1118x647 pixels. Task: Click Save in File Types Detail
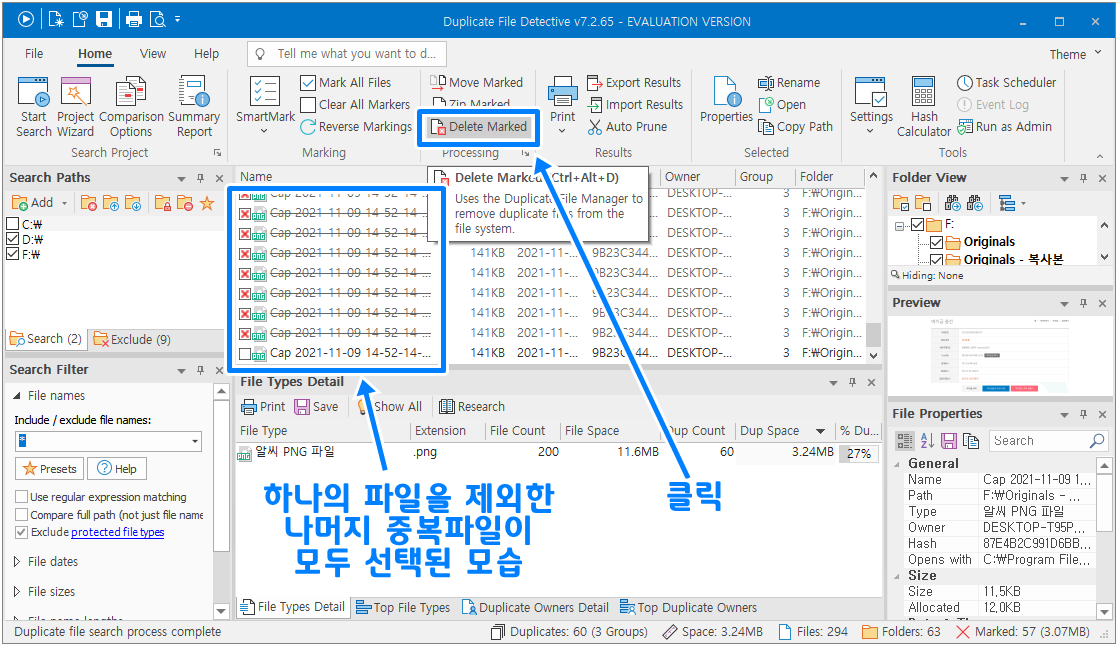[317, 407]
